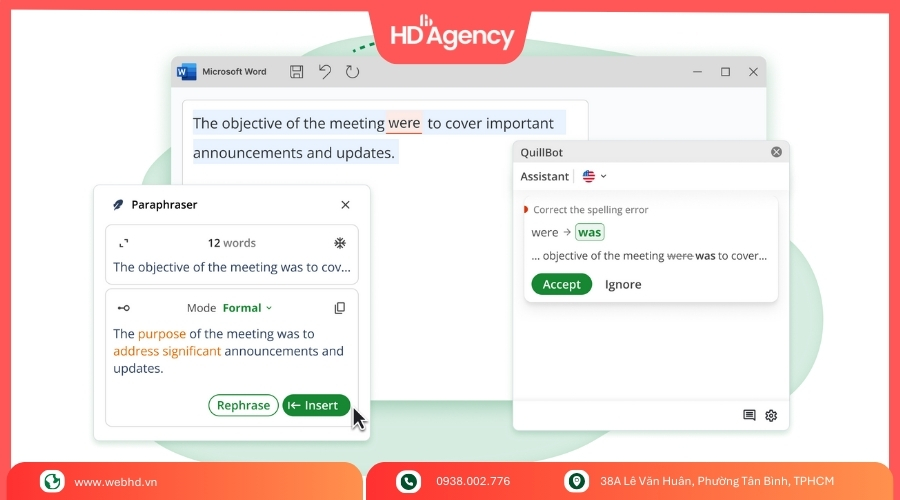
Task: Open the Formal mode dropdown
Action: point(247,308)
